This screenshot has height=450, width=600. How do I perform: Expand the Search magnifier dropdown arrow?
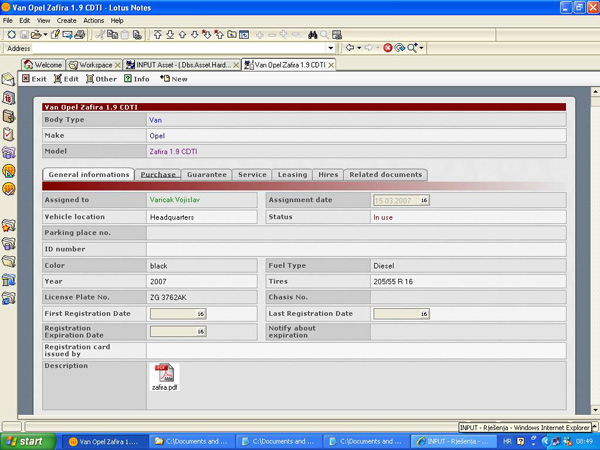(421, 48)
